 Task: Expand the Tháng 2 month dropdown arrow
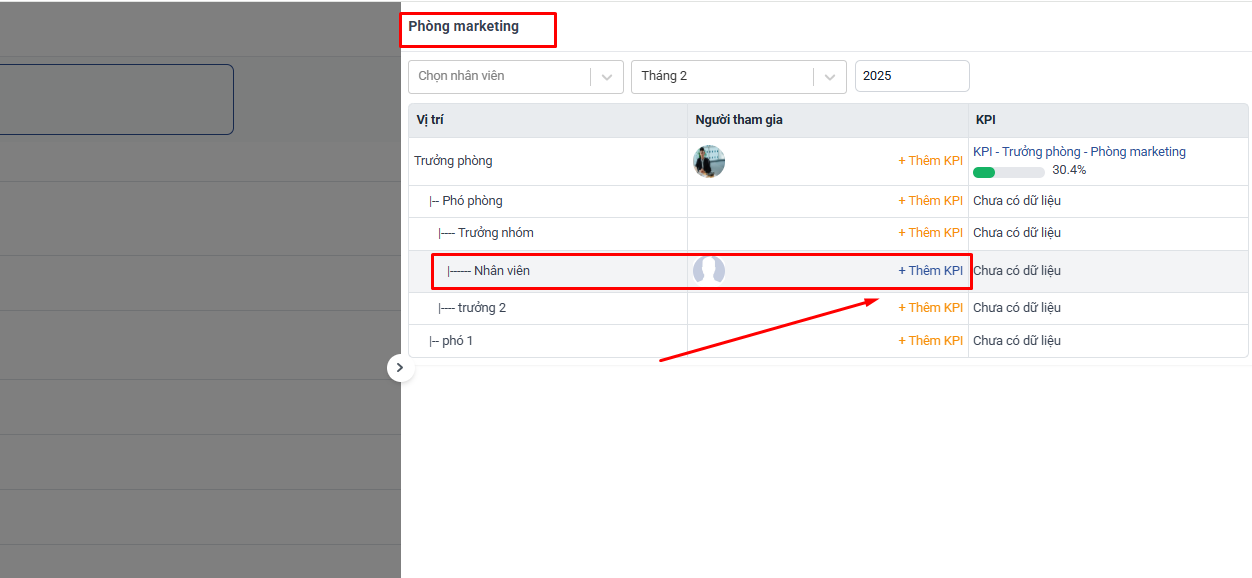829,77
